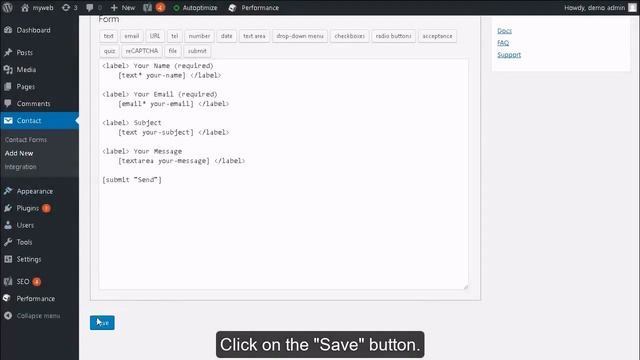Insert a date field tag
Screen dimensions: 640x360
click(x=227, y=36)
